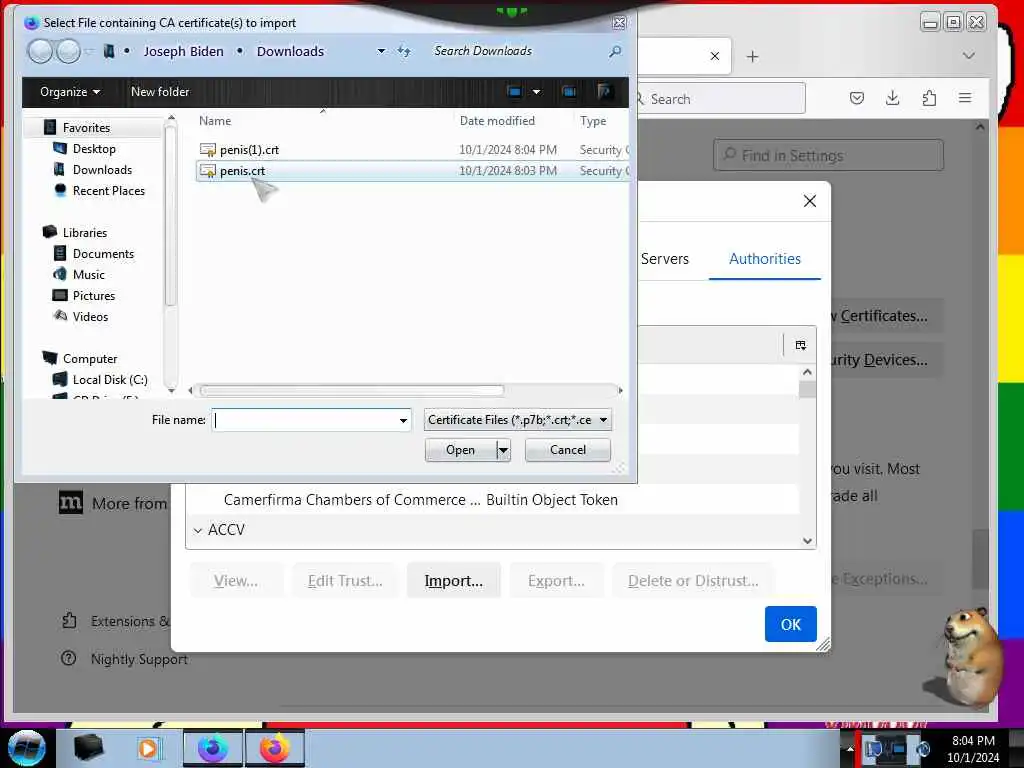The width and height of the screenshot is (1024, 768).
Task: Open the split arrow beside Open button
Action: [503, 450]
